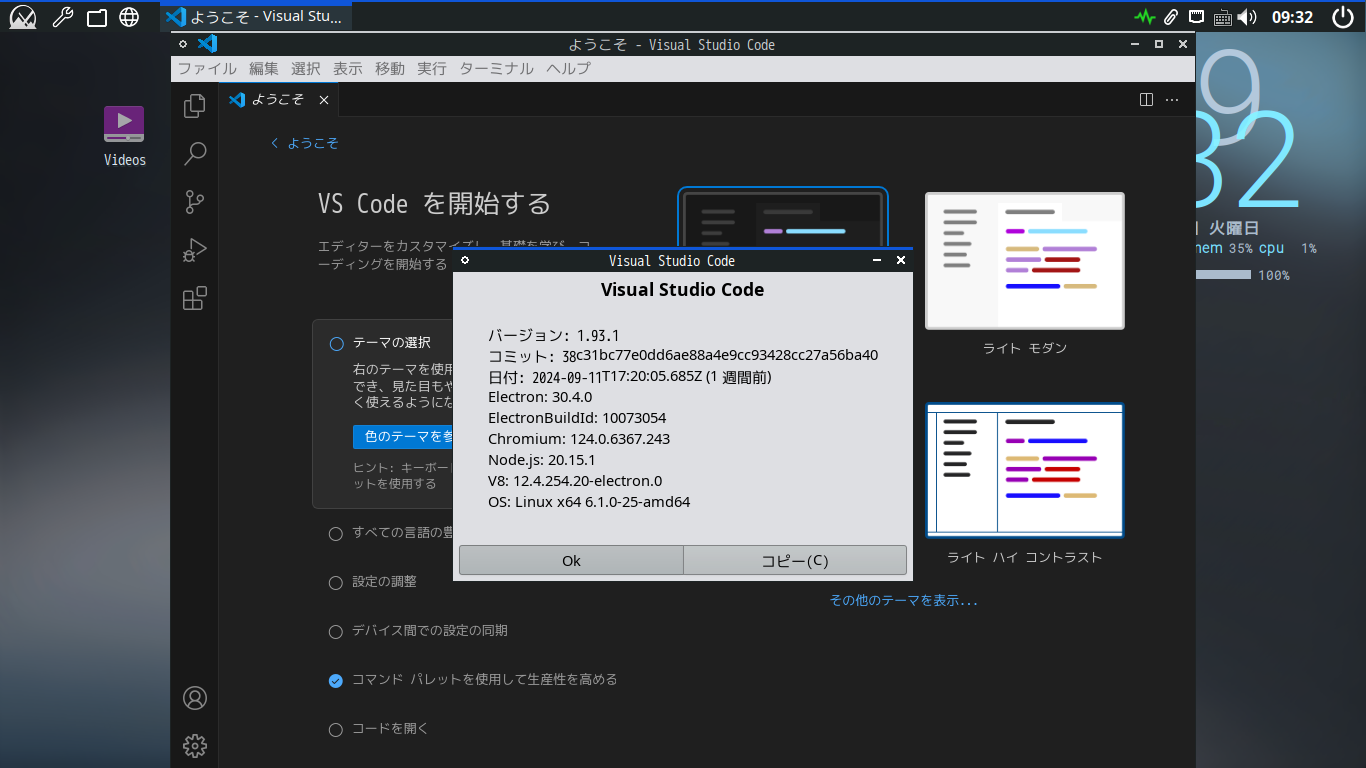Open the Search view in activity bar

click(195, 153)
